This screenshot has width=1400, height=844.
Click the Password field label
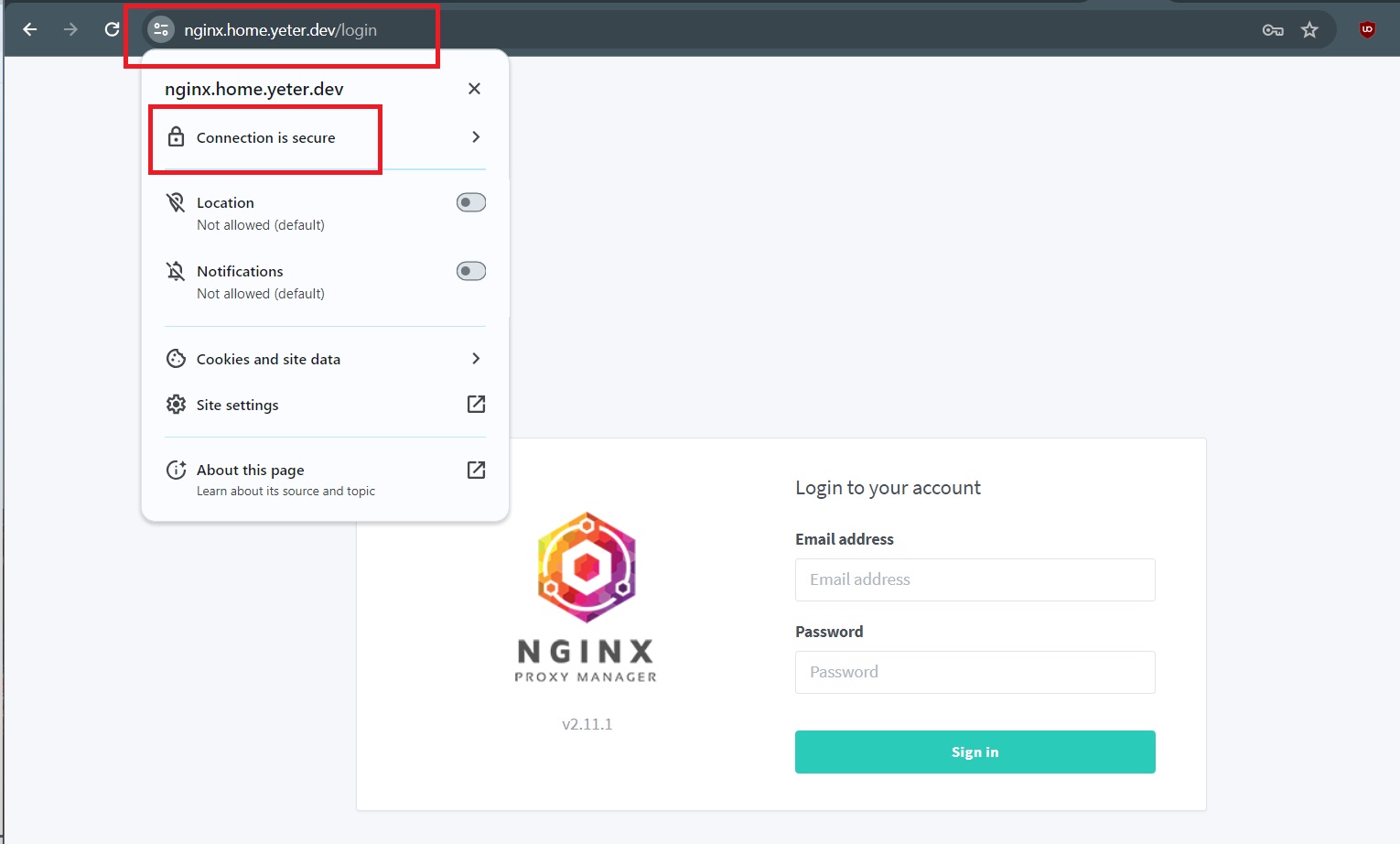(829, 632)
